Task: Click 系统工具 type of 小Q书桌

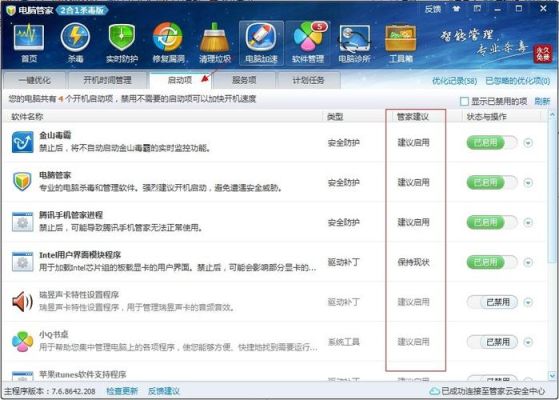Action: [344, 342]
